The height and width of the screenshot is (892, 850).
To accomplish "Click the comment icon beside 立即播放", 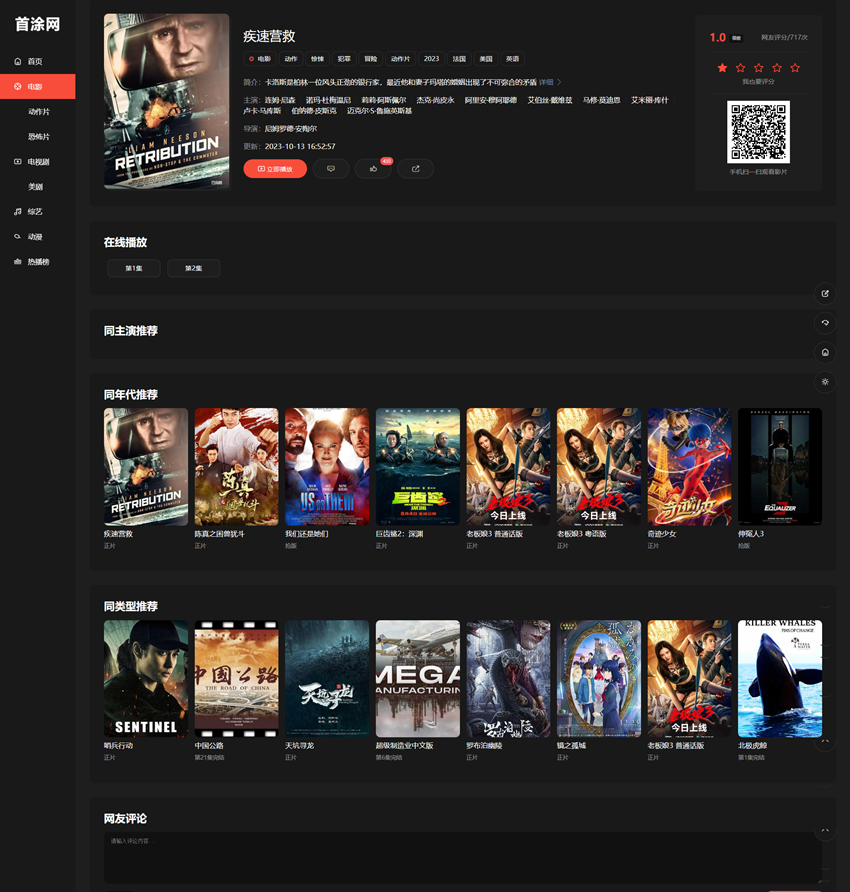I will coord(330,169).
